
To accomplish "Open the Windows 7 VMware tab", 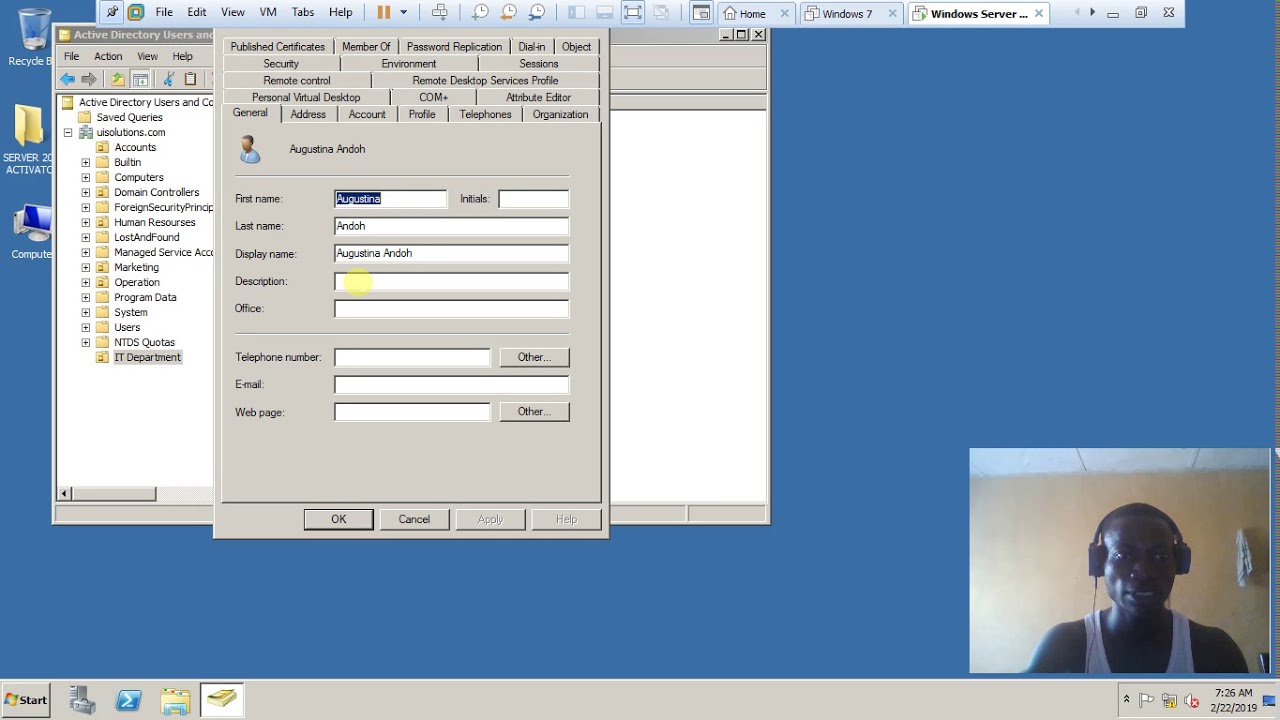I will point(847,14).
